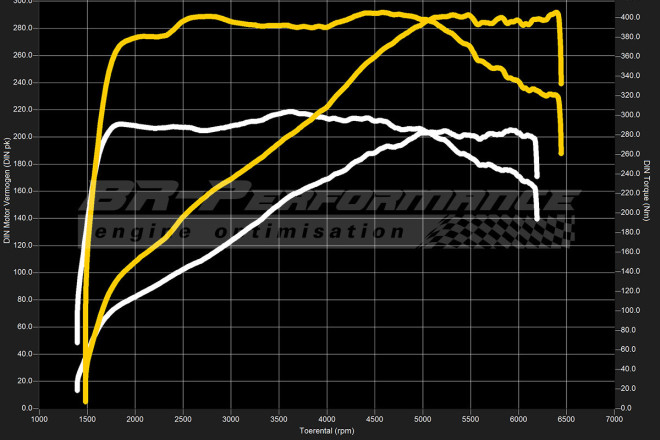Click the 5500 tick on the rpm axis
Viewport: 660px width, 440px height.
pos(470,420)
